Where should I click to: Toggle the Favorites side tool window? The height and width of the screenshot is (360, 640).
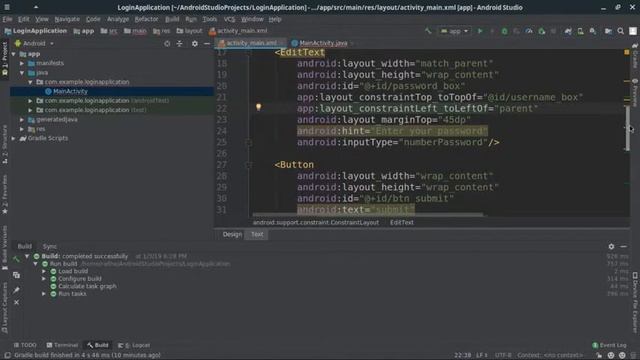coord(5,194)
